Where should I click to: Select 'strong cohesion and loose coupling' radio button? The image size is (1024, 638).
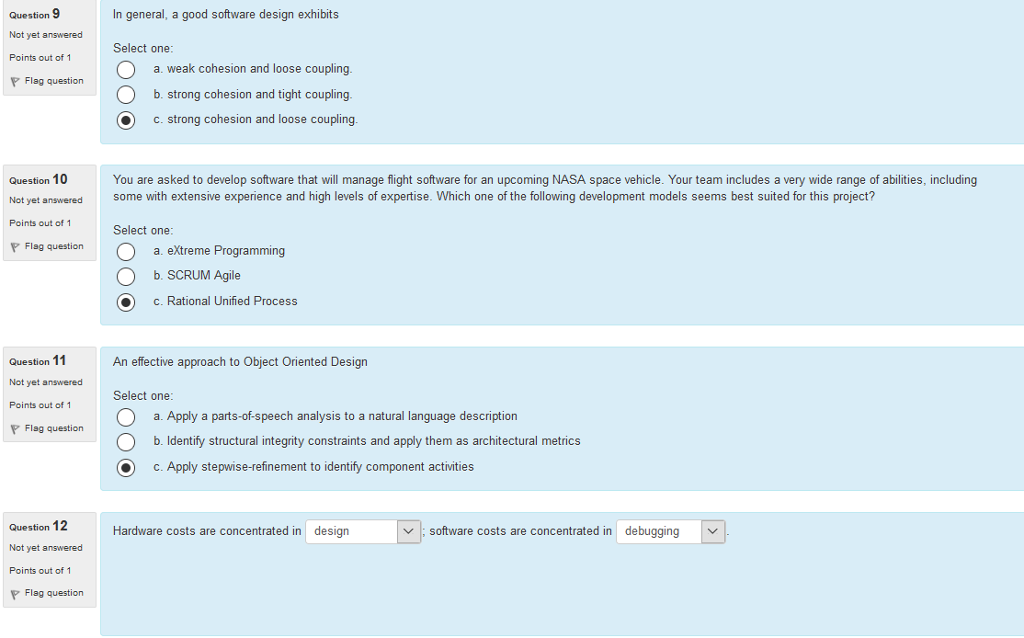[x=125, y=120]
